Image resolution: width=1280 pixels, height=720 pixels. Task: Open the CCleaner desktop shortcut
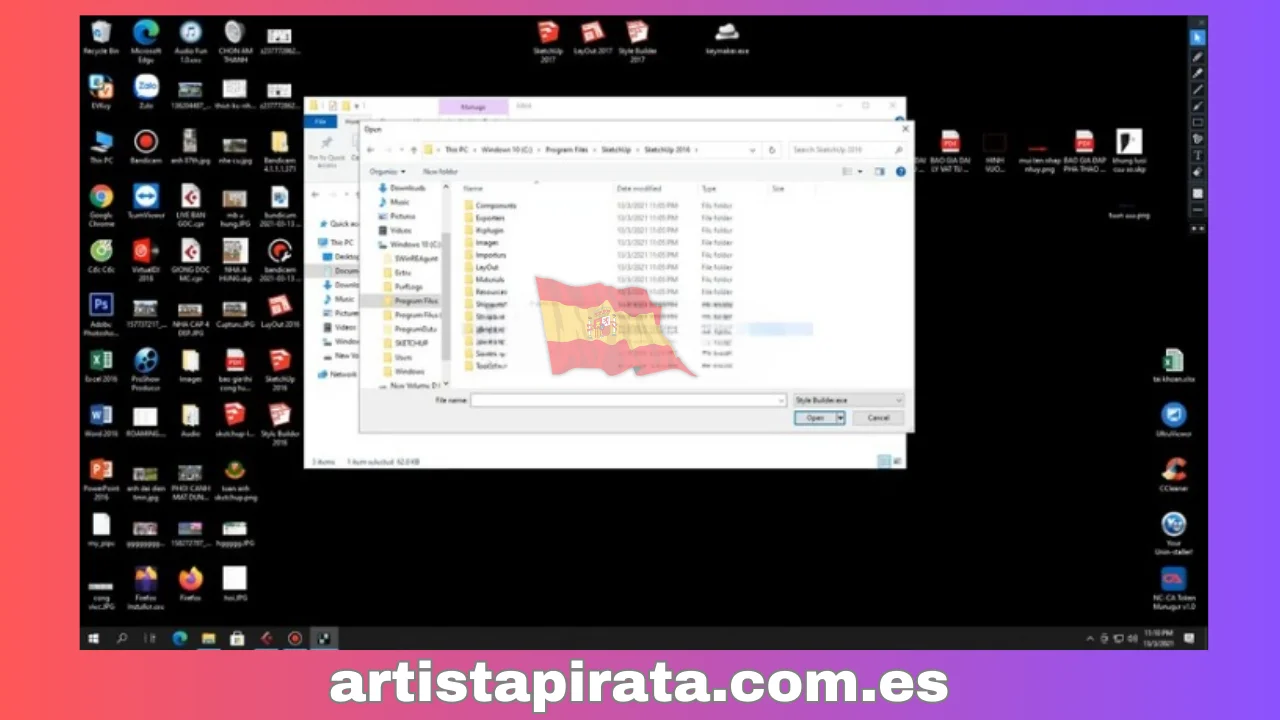tap(1173, 475)
